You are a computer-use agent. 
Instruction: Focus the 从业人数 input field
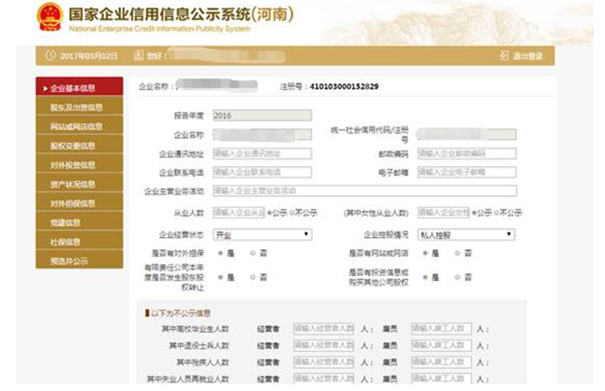238,212
